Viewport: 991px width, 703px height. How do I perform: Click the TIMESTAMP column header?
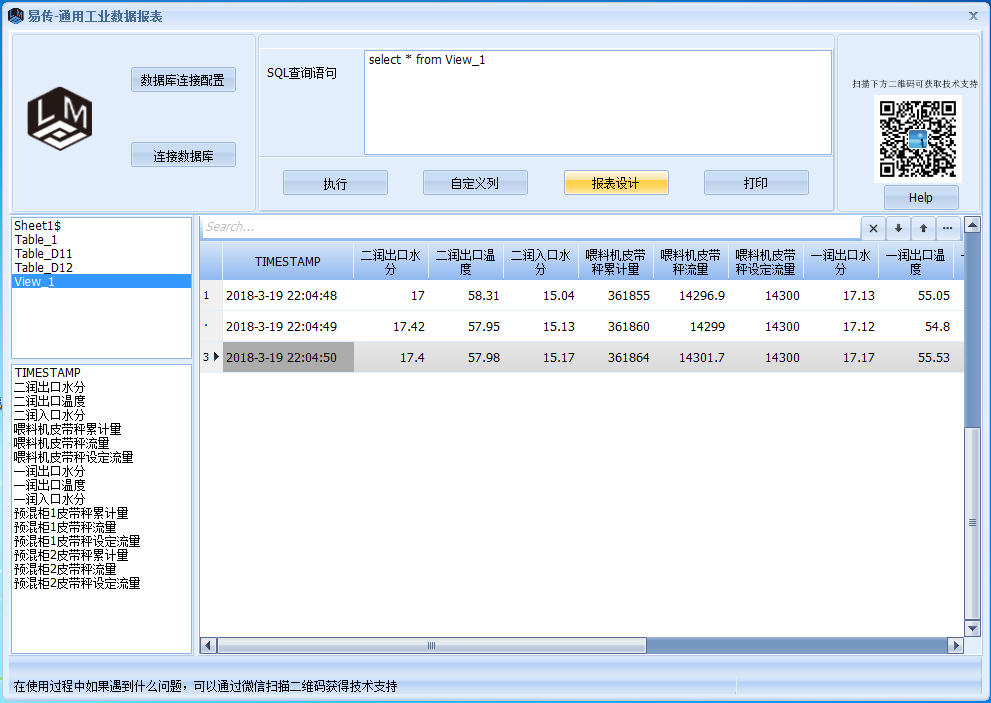[288, 262]
